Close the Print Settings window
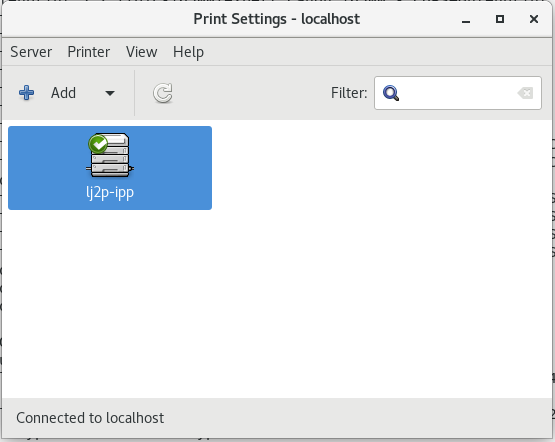Viewport: 555px width, 442px height. point(534,19)
